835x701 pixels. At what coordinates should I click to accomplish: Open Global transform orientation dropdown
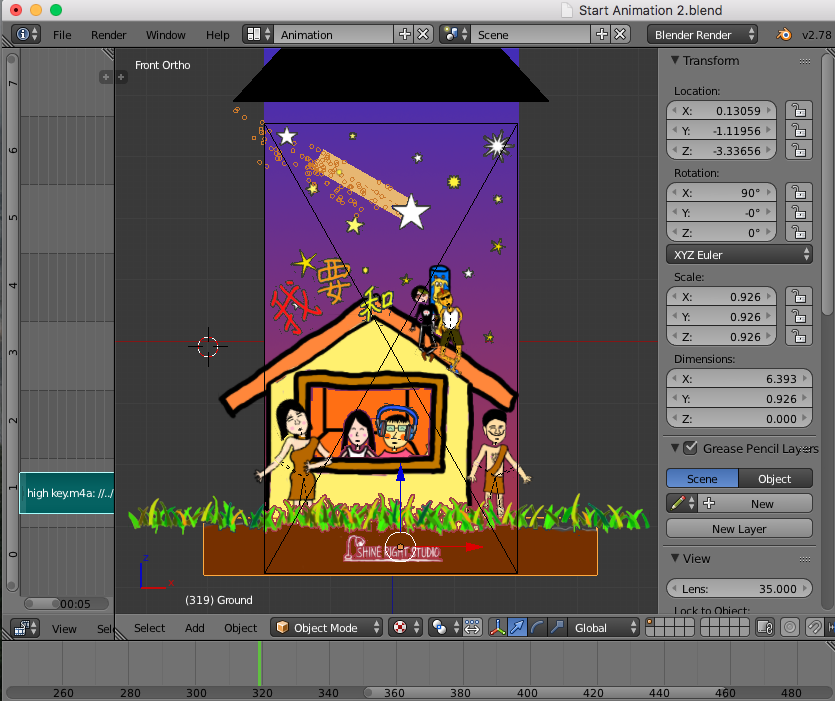[603, 627]
